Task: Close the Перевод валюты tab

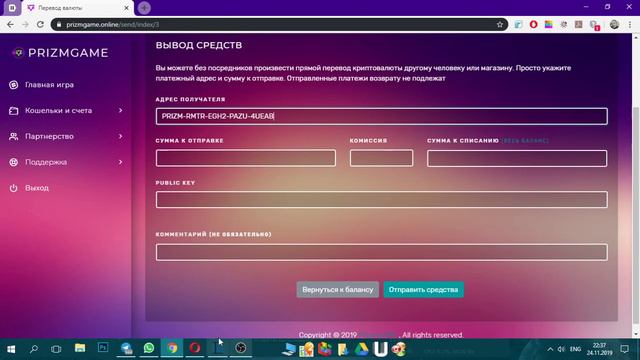Action: [127, 8]
